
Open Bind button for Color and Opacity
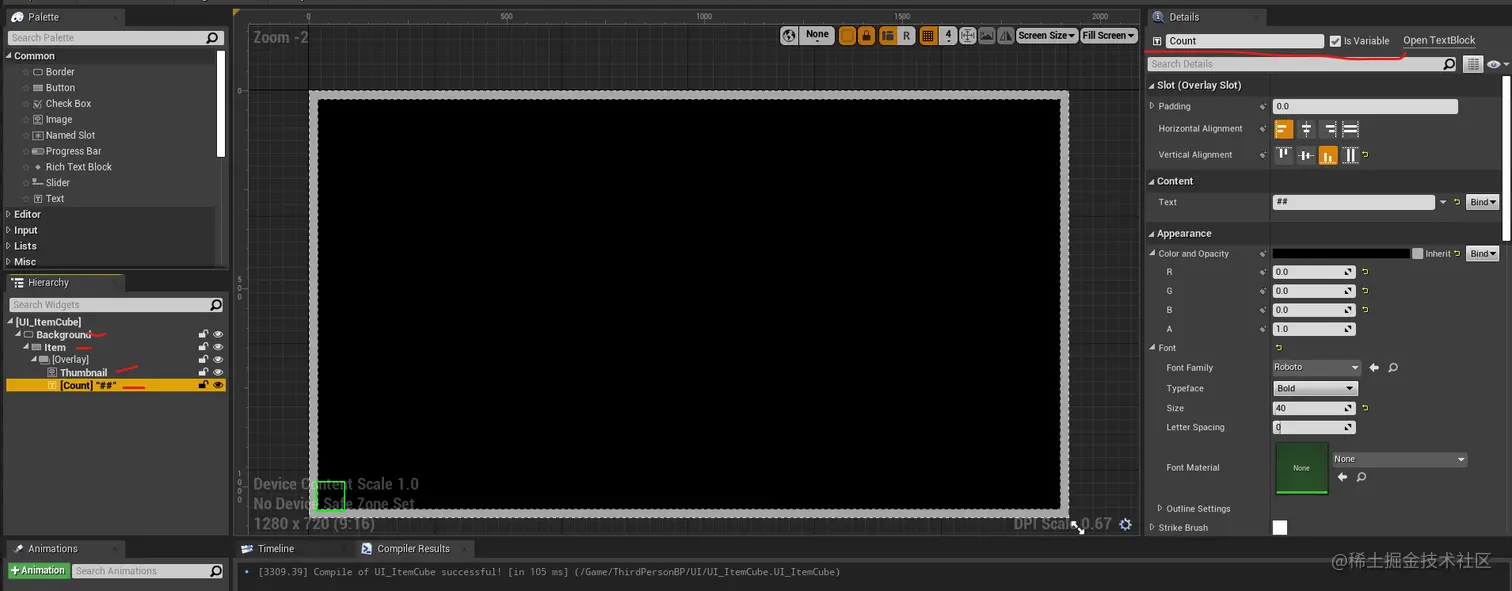(x=1482, y=254)
